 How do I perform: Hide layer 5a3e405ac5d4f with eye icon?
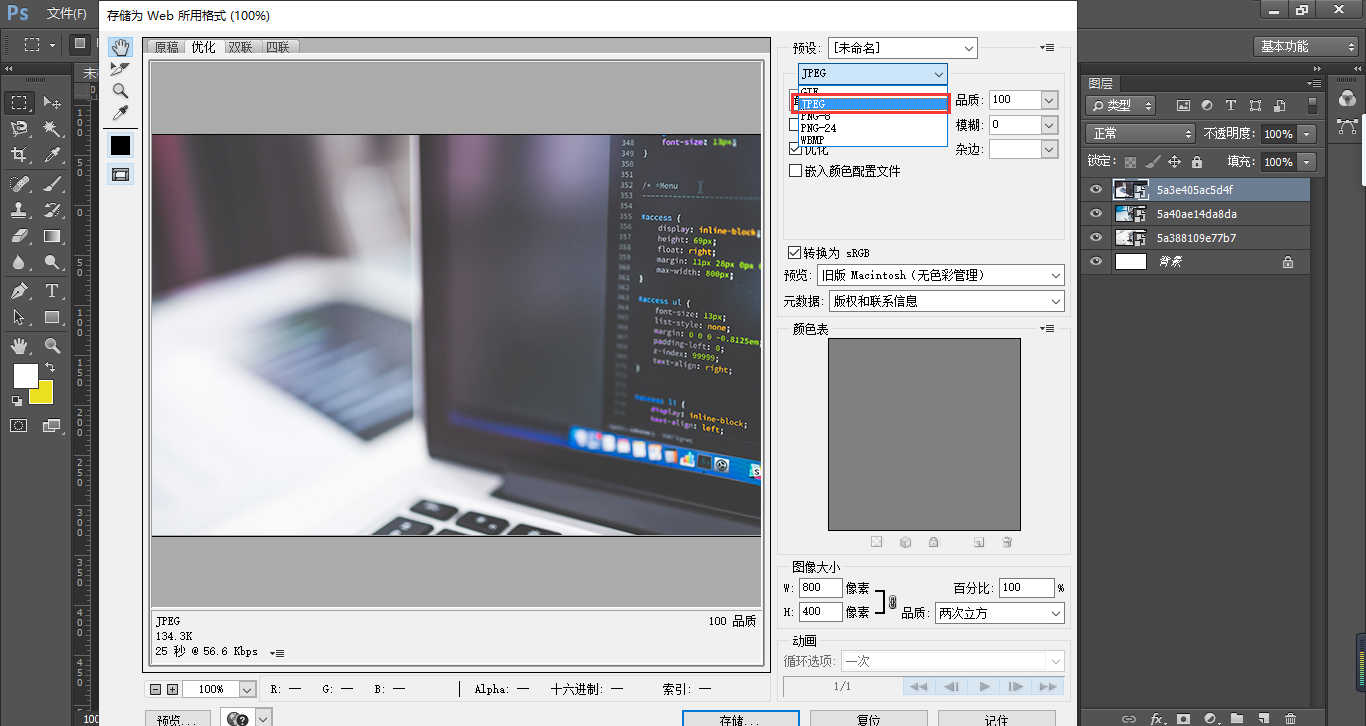coord(1096,189)
